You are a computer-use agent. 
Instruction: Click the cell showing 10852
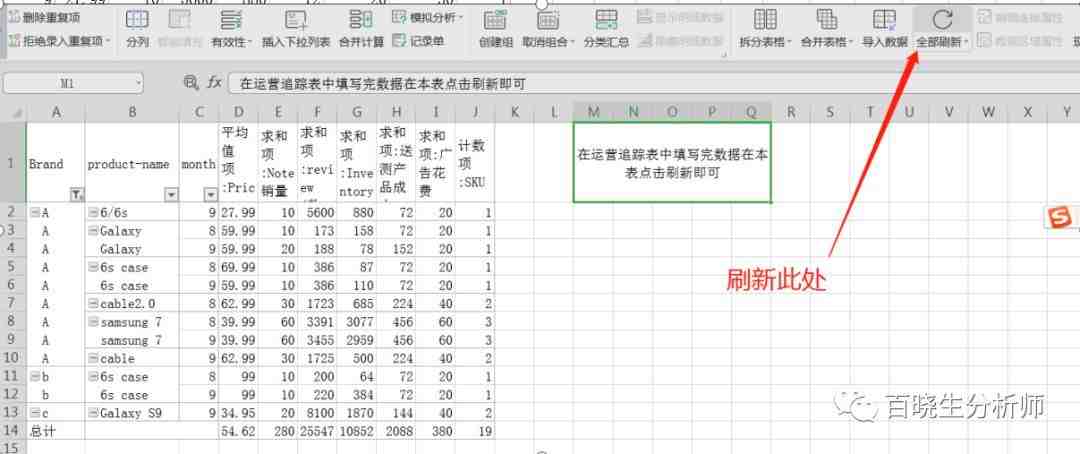pyautogui.click(x=356, y=431)
